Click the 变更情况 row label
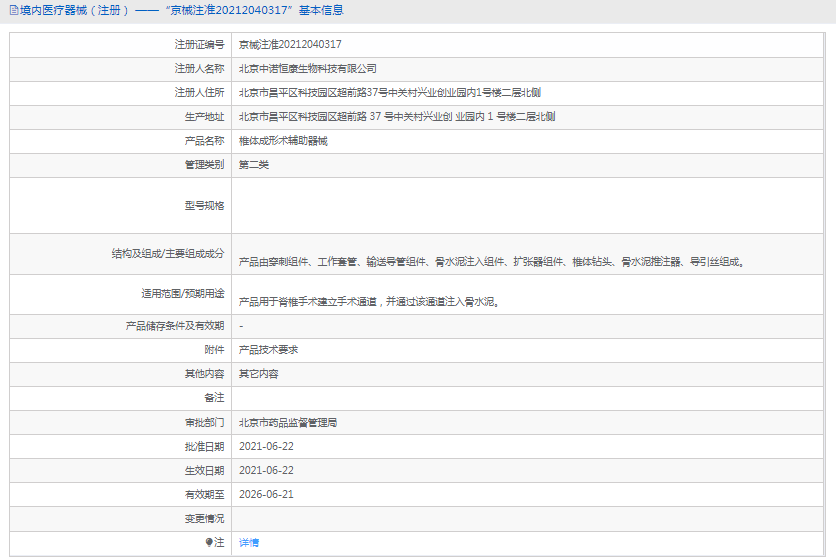 [x=204, y=518]
